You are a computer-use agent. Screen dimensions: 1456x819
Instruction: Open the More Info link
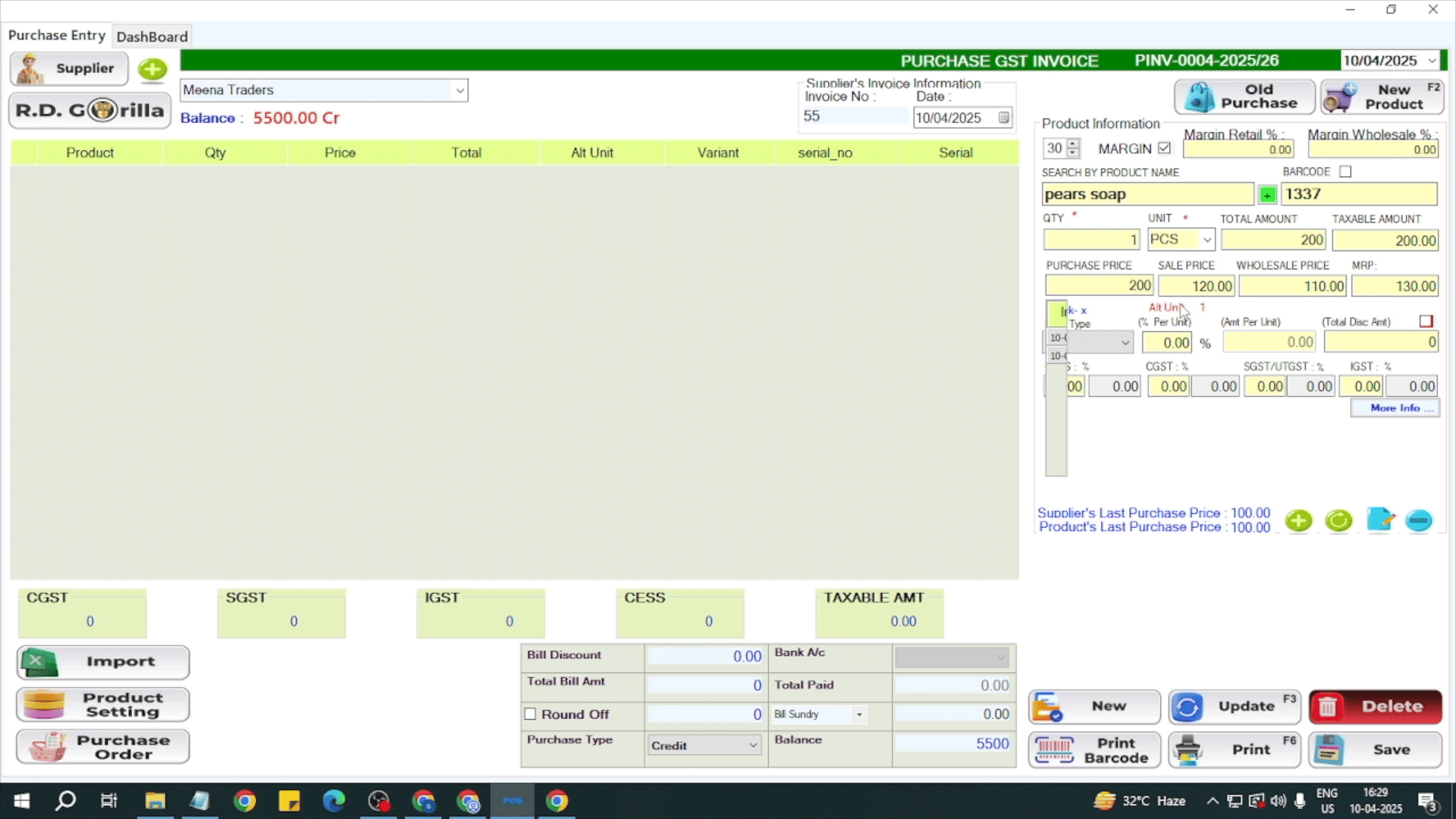1395,408
